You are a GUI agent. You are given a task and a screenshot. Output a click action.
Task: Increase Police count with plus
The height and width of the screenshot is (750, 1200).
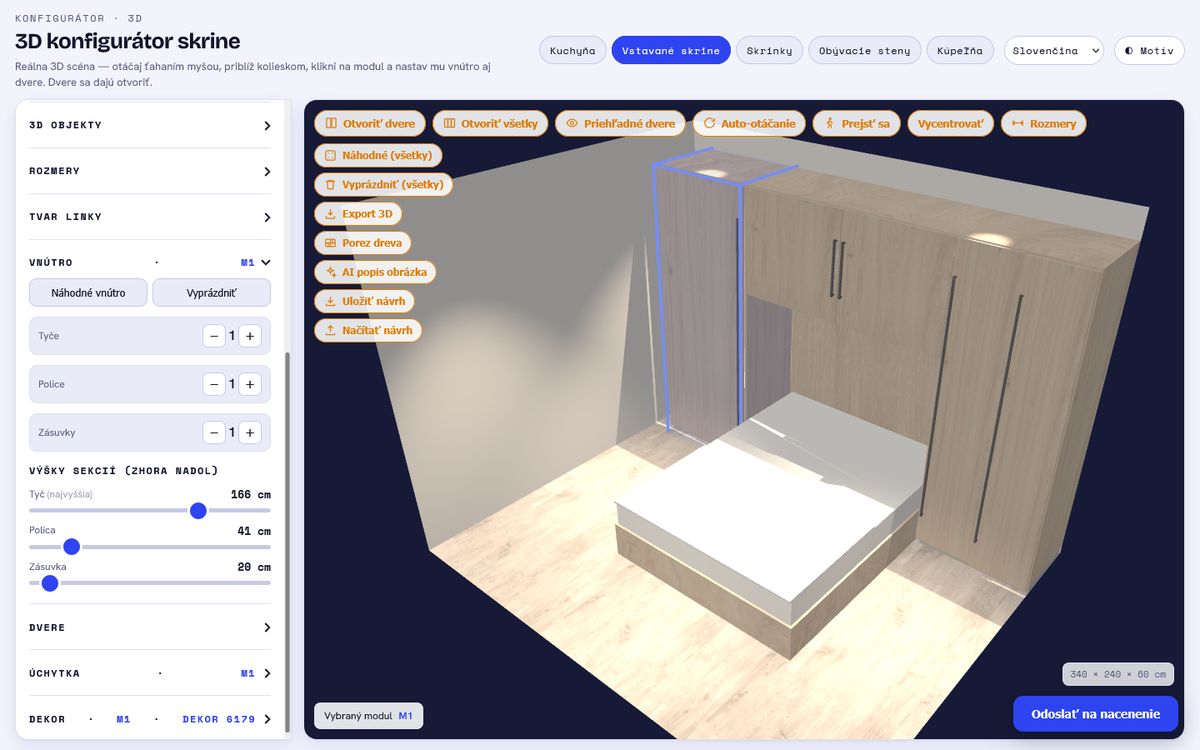(x=250, y=384)
